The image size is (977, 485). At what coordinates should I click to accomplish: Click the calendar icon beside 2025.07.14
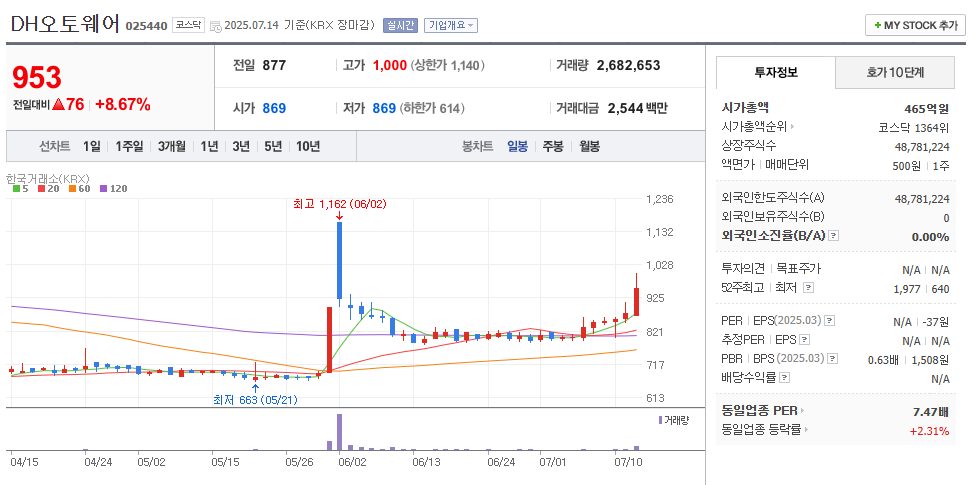pos(216,26)
